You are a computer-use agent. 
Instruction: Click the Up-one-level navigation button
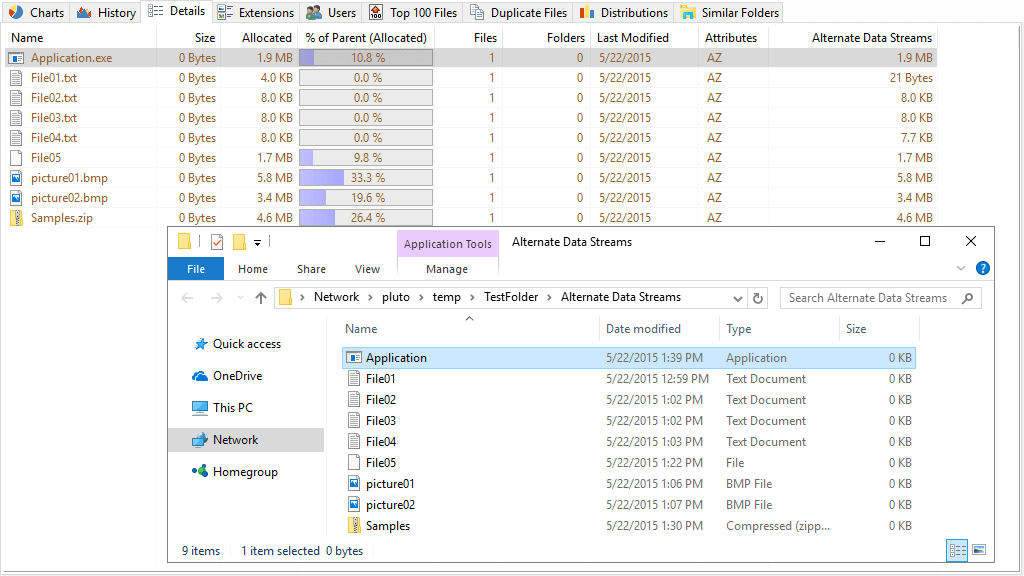(x=261, y=297)
